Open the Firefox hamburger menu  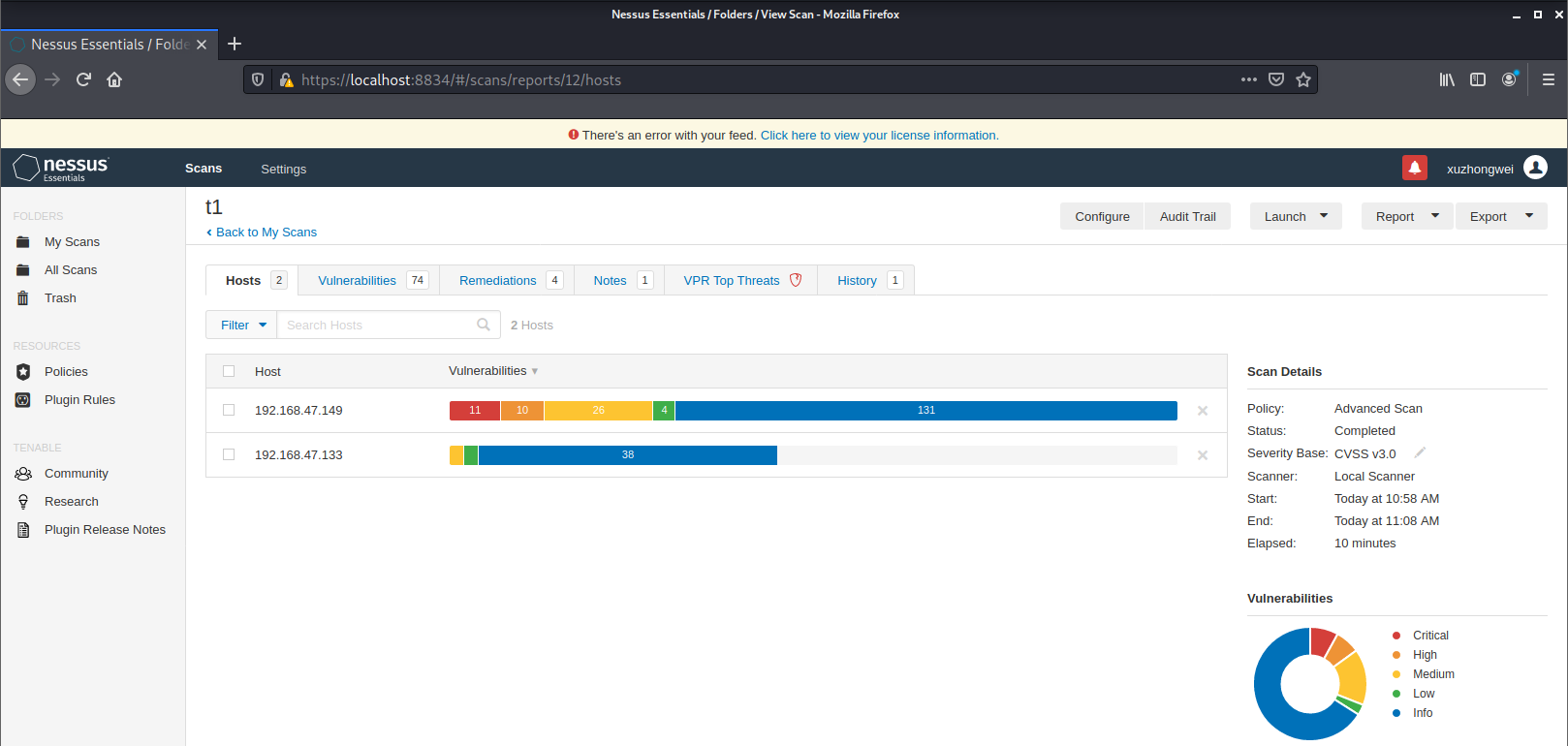[1549, 79]
